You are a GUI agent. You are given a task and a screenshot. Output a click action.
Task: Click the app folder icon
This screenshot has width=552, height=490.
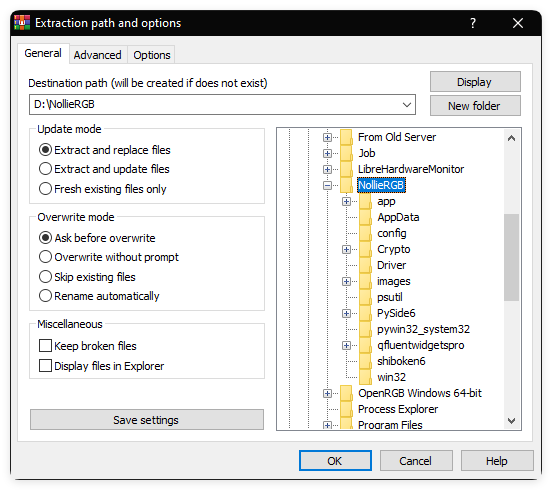pyautogui.click(x=365, y=201)
